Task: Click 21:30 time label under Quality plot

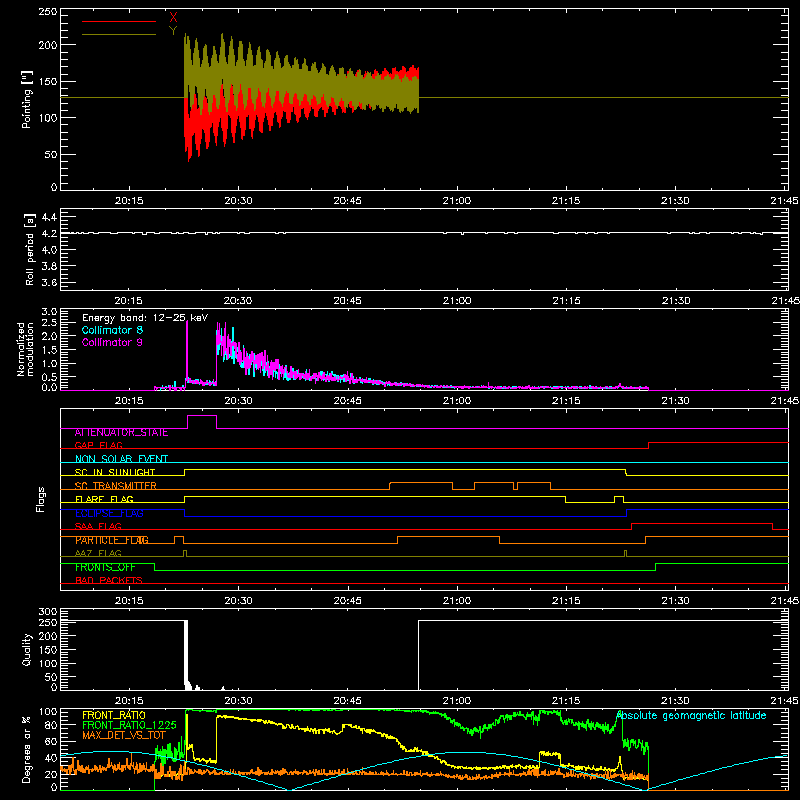Action: (675, 701)
